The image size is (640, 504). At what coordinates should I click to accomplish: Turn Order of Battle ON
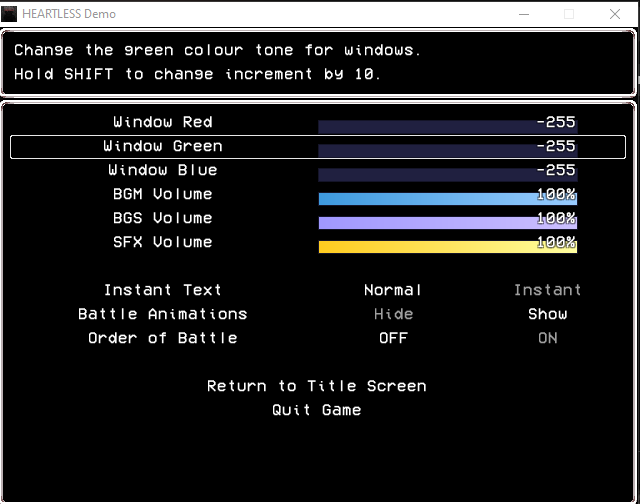coord(548,338)
